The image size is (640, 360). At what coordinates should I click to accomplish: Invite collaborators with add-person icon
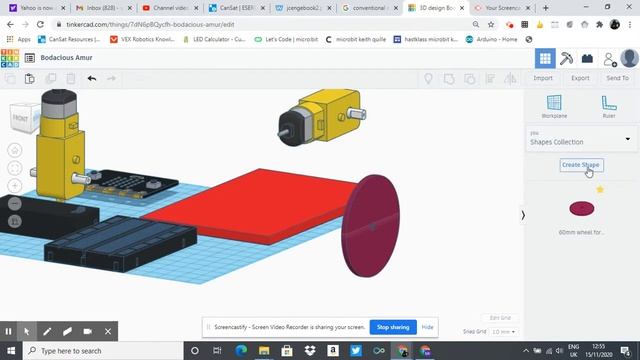pos(610,59)
